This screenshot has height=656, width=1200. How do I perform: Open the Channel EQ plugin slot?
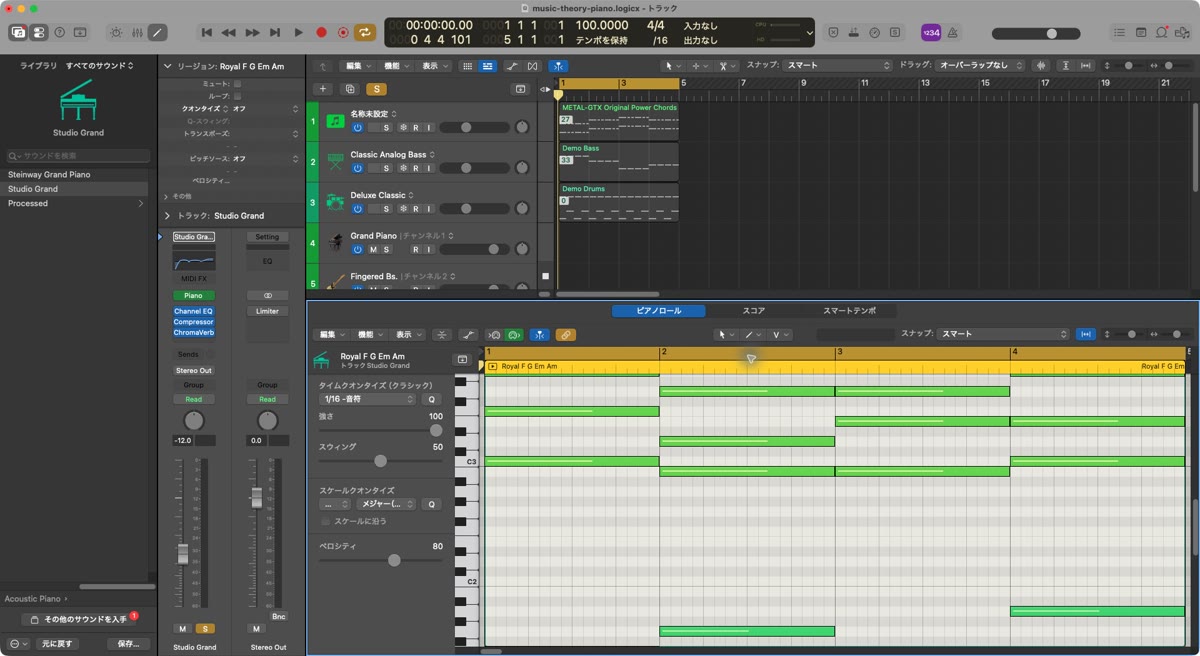tap(193, 311)
